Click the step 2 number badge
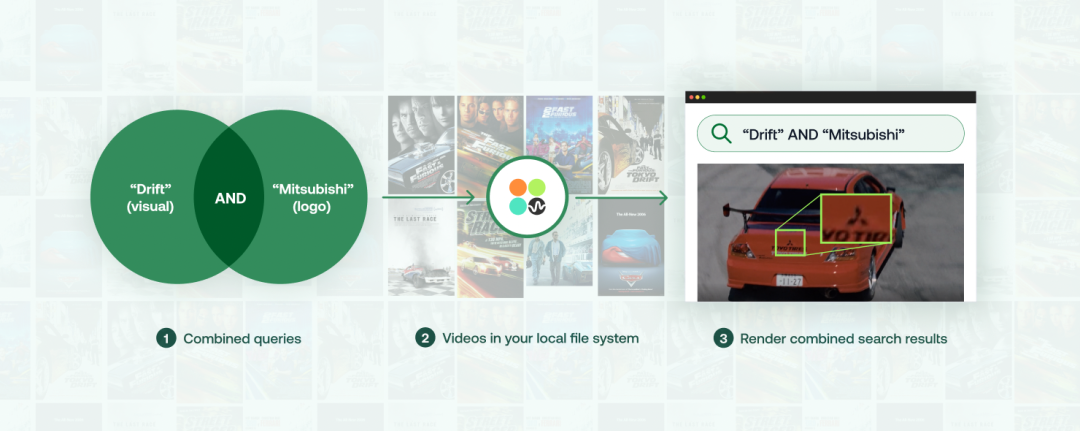The width and height of the screenshot is (1080, 431). [425, 339]
